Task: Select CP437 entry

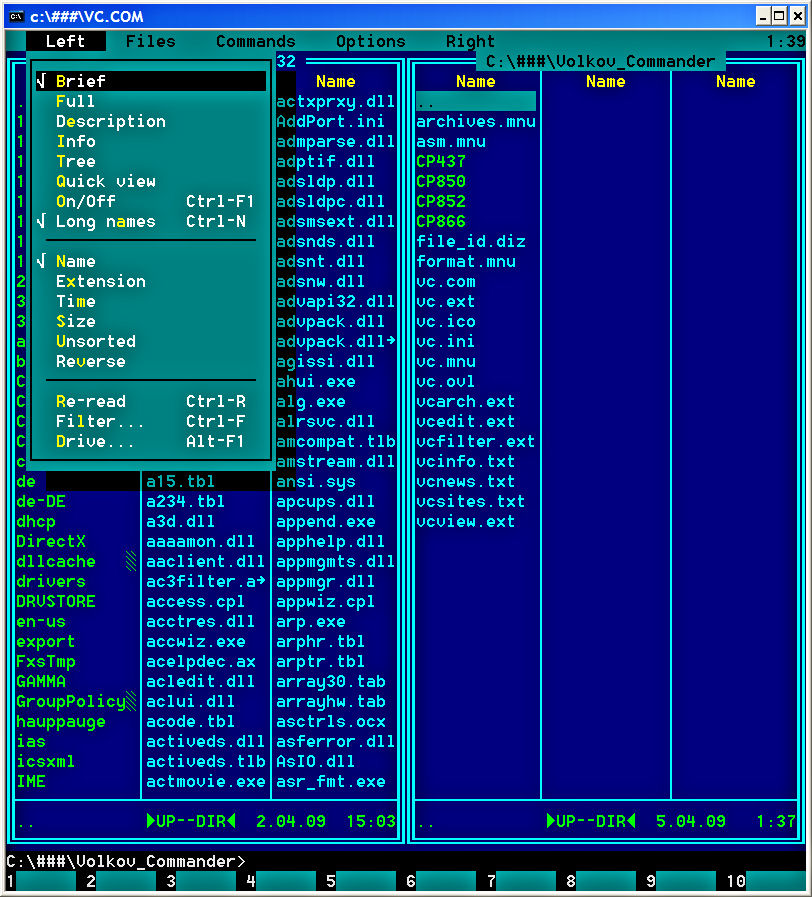Action: point(441,161)
